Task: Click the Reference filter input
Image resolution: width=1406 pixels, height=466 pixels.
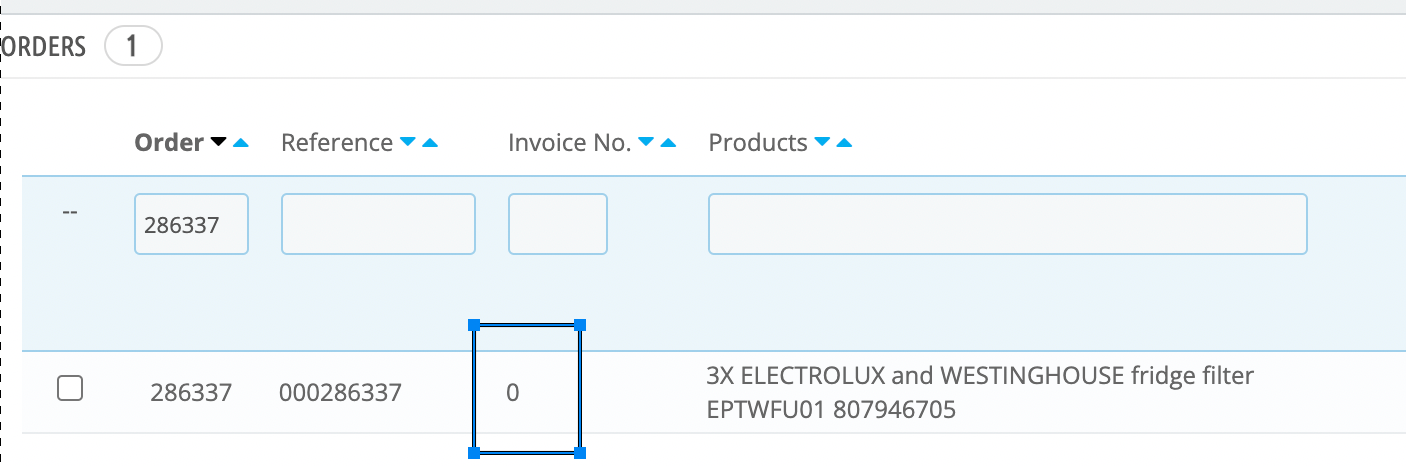Action: [x=378, y=224]
